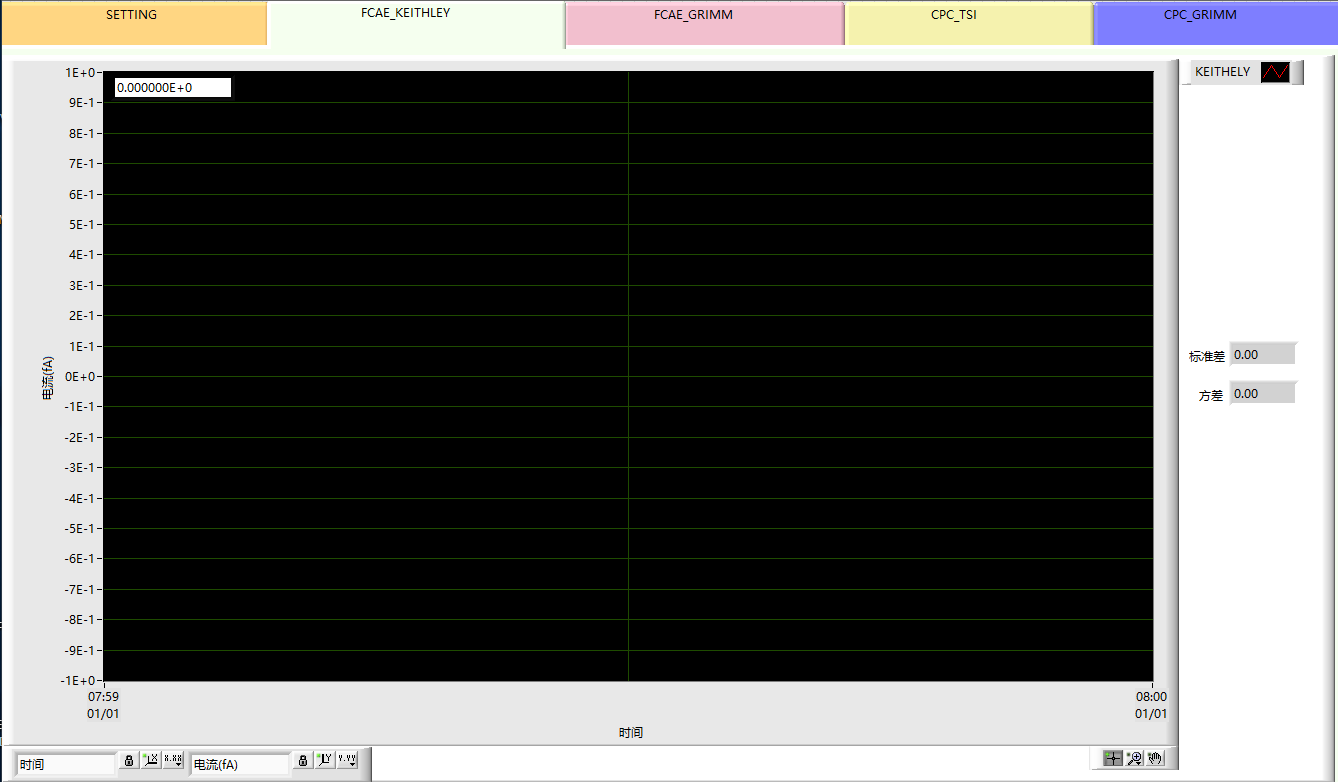The height and width of the screenshot is (782, 1338).
Task: Select the crosshair cursor tool
Action: (1113, 758)
